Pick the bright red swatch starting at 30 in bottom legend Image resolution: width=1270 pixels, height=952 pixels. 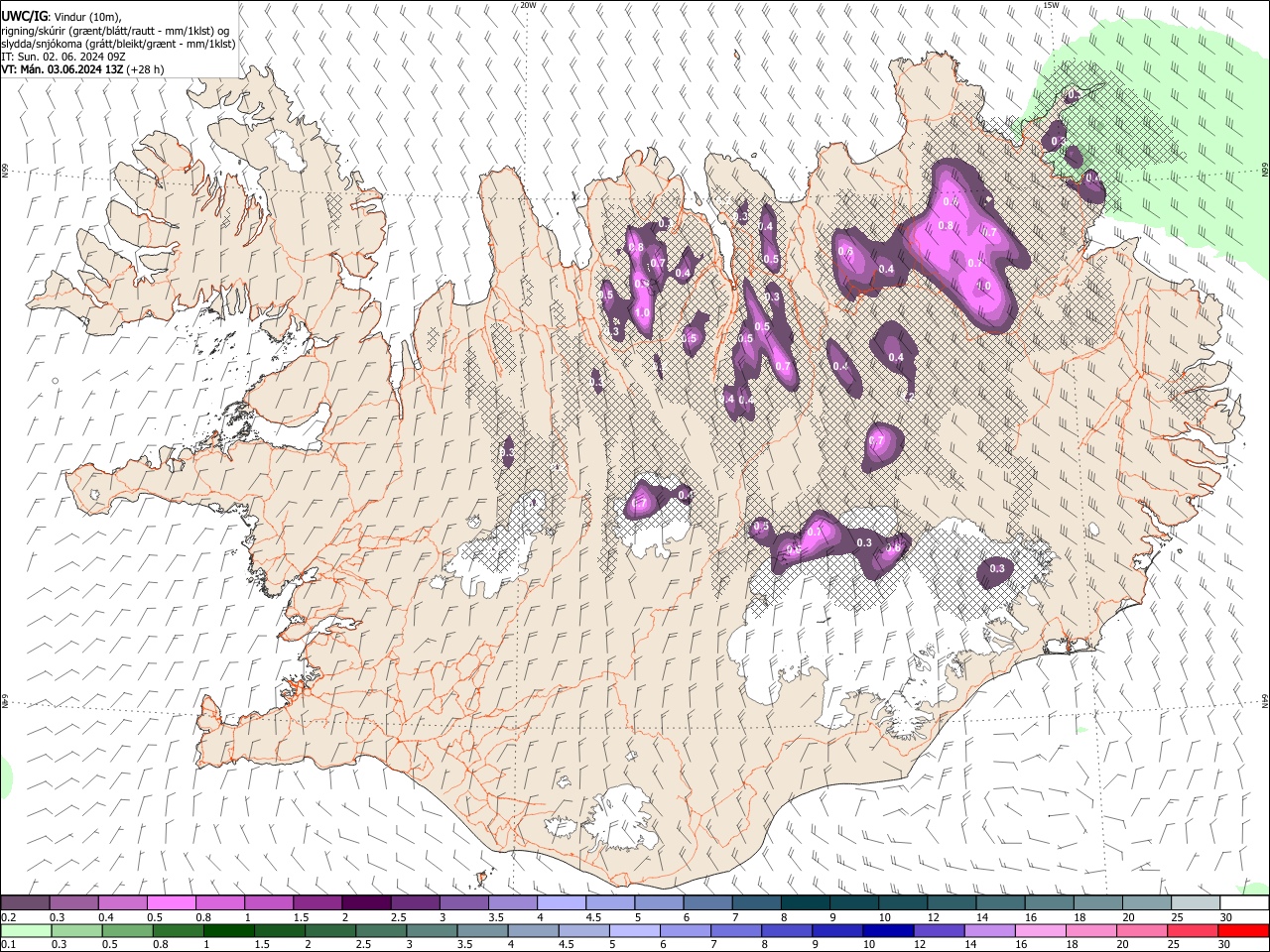1243,930
